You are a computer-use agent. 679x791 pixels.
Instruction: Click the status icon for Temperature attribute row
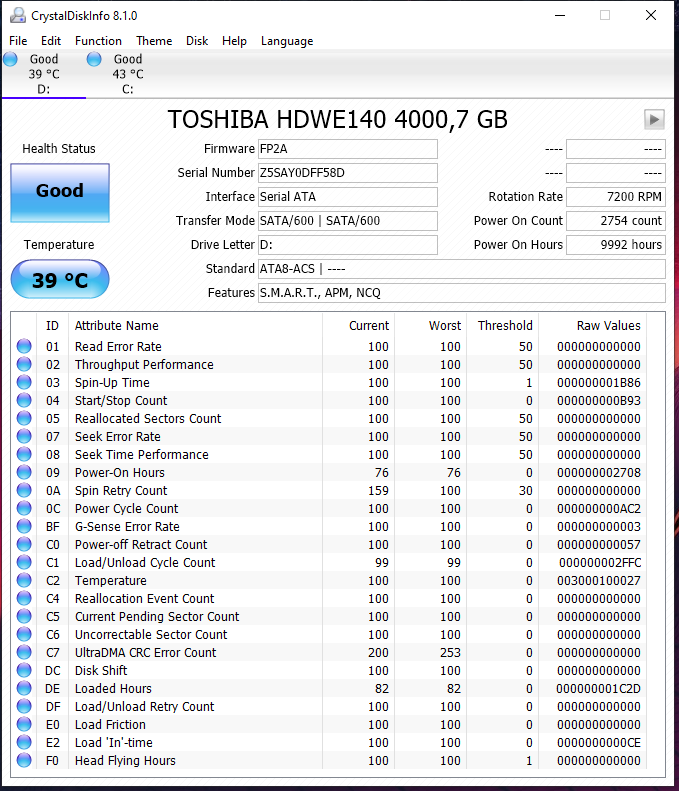24,580
